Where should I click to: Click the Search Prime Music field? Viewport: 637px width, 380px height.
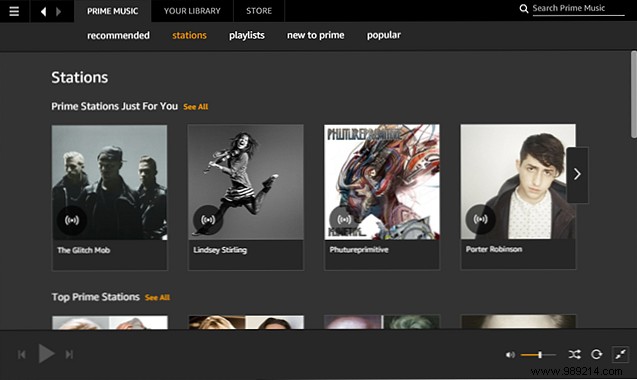[578, 9]
